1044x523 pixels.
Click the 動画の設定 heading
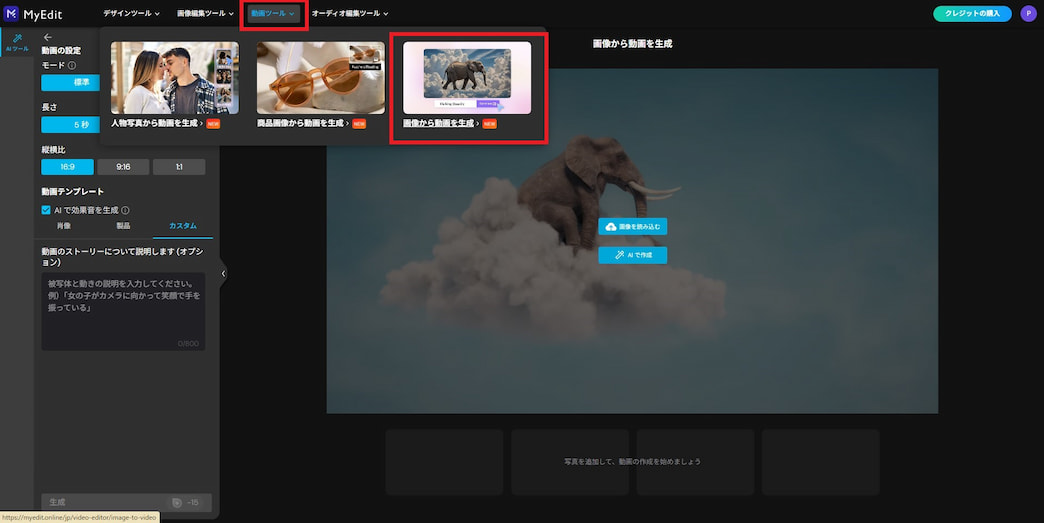tap(61, 51)
